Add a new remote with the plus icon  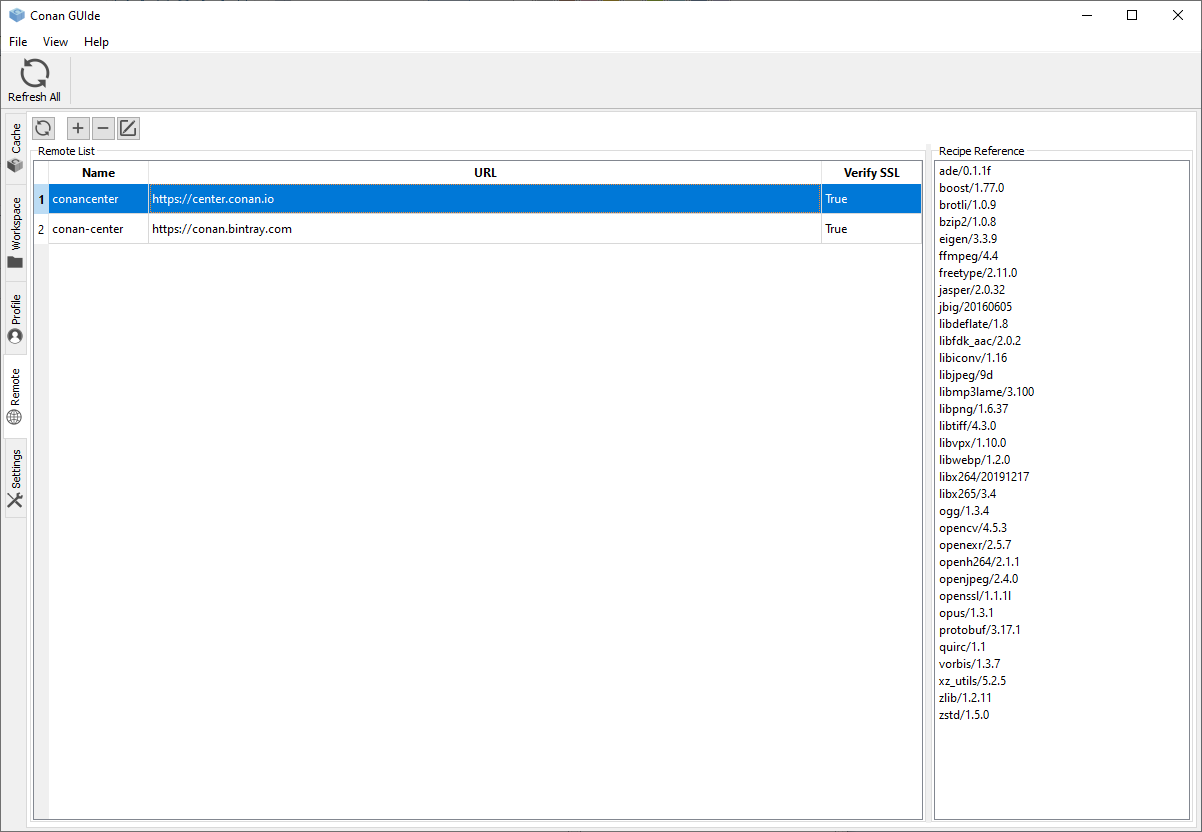coord(78,128)
